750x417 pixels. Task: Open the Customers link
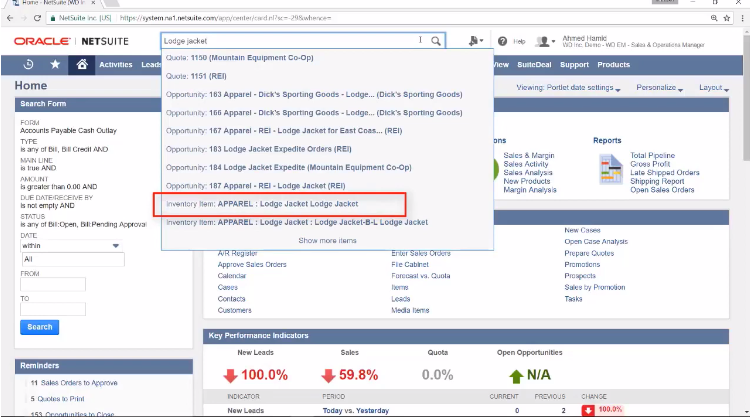point(234,310)
